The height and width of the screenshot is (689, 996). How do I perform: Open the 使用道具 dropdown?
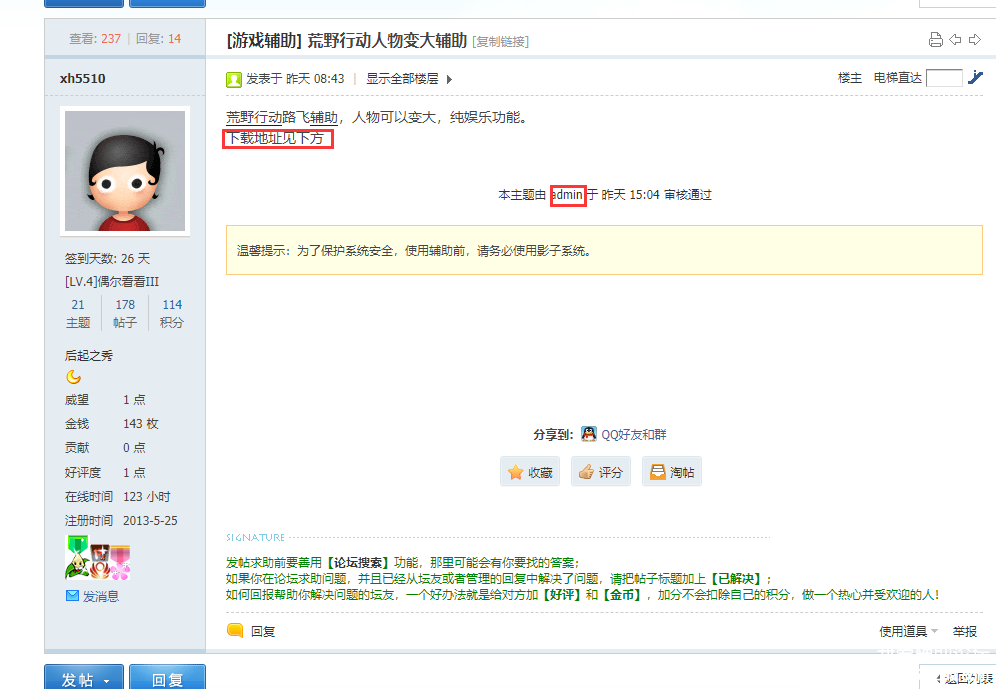coord(908,631)
